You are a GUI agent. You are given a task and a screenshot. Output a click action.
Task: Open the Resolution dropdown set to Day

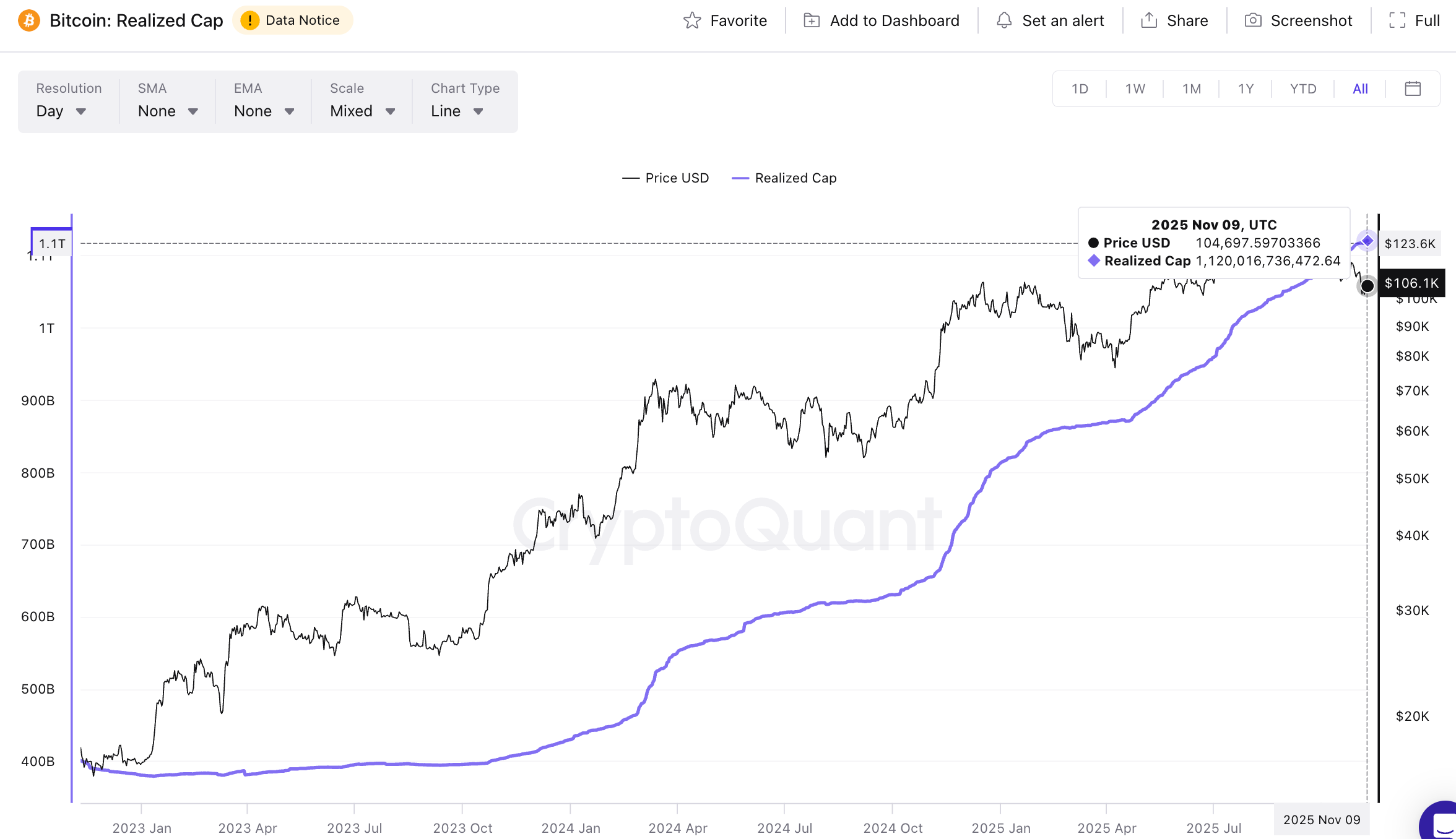pyautogui.click(x=62, y=111)
